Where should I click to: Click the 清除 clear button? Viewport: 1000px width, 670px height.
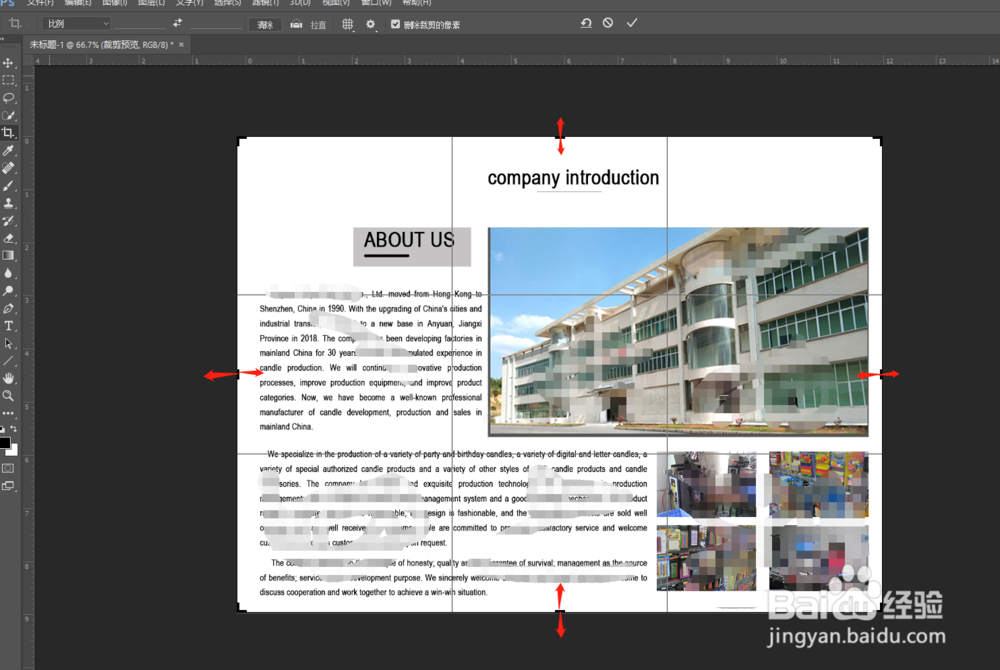265,24
